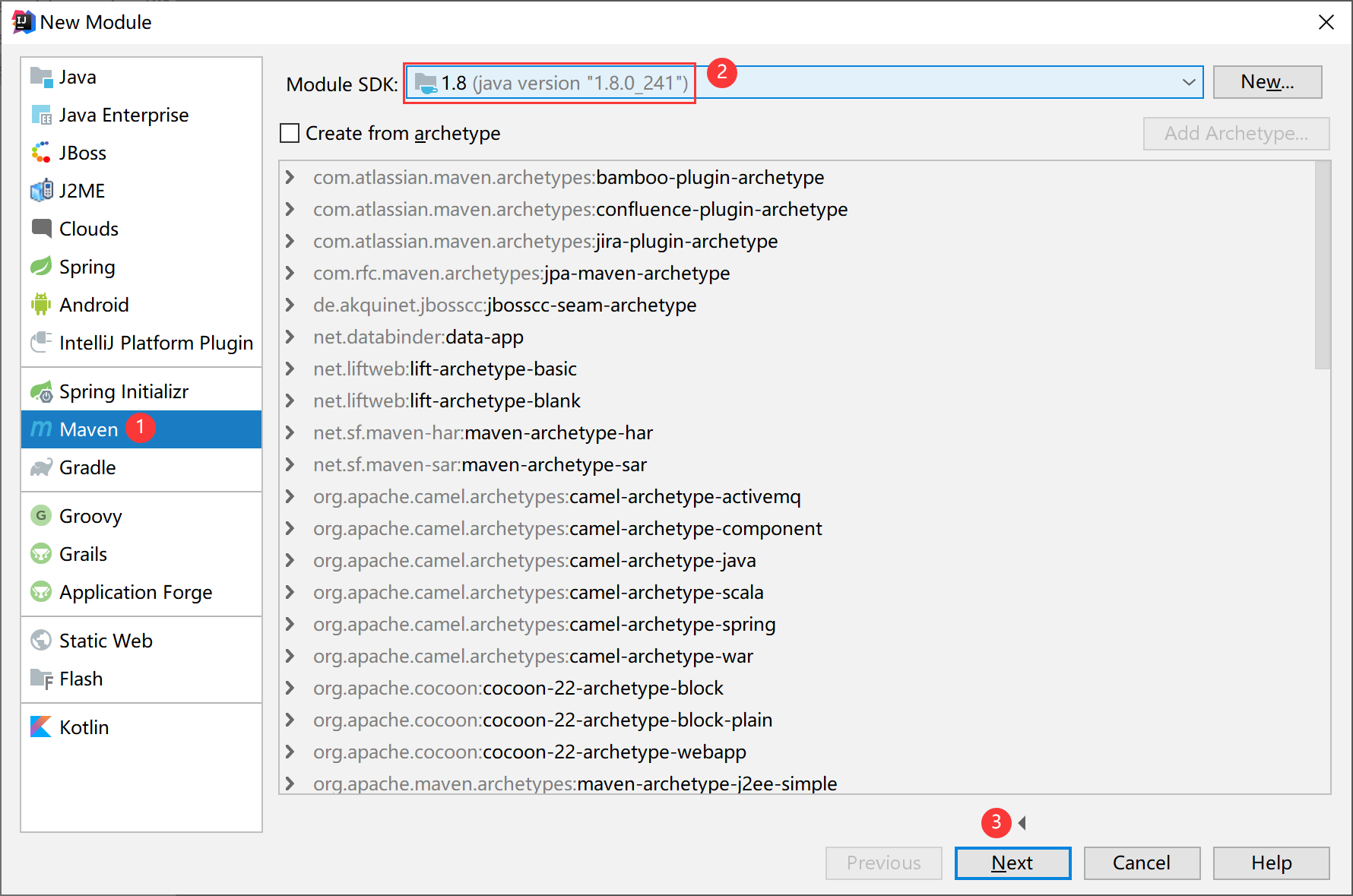Click the Clouds speech-bubble icon
The width and height of the screenshot is (1353, 896).
point(40,228)
